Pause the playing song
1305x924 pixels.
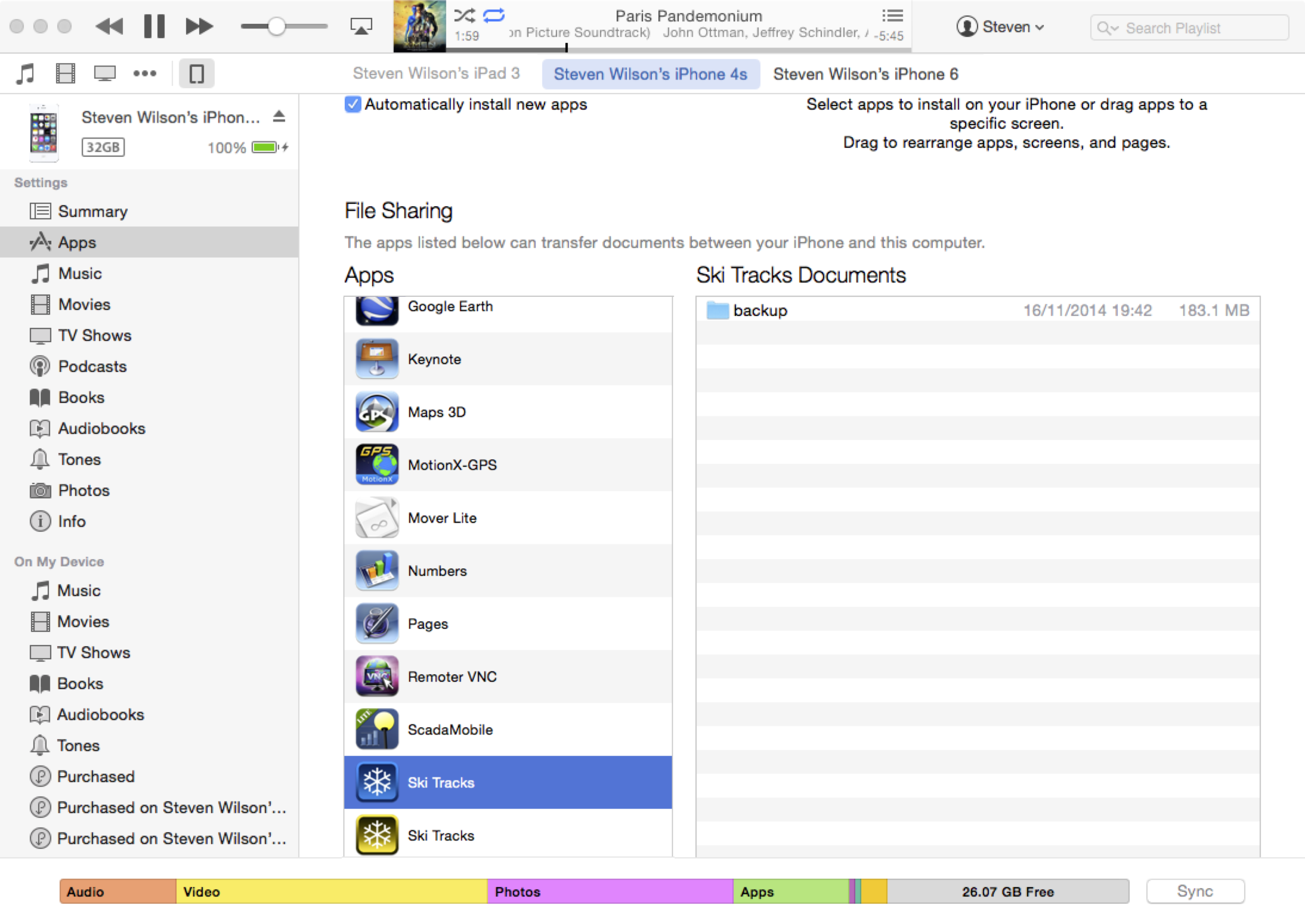154,26
